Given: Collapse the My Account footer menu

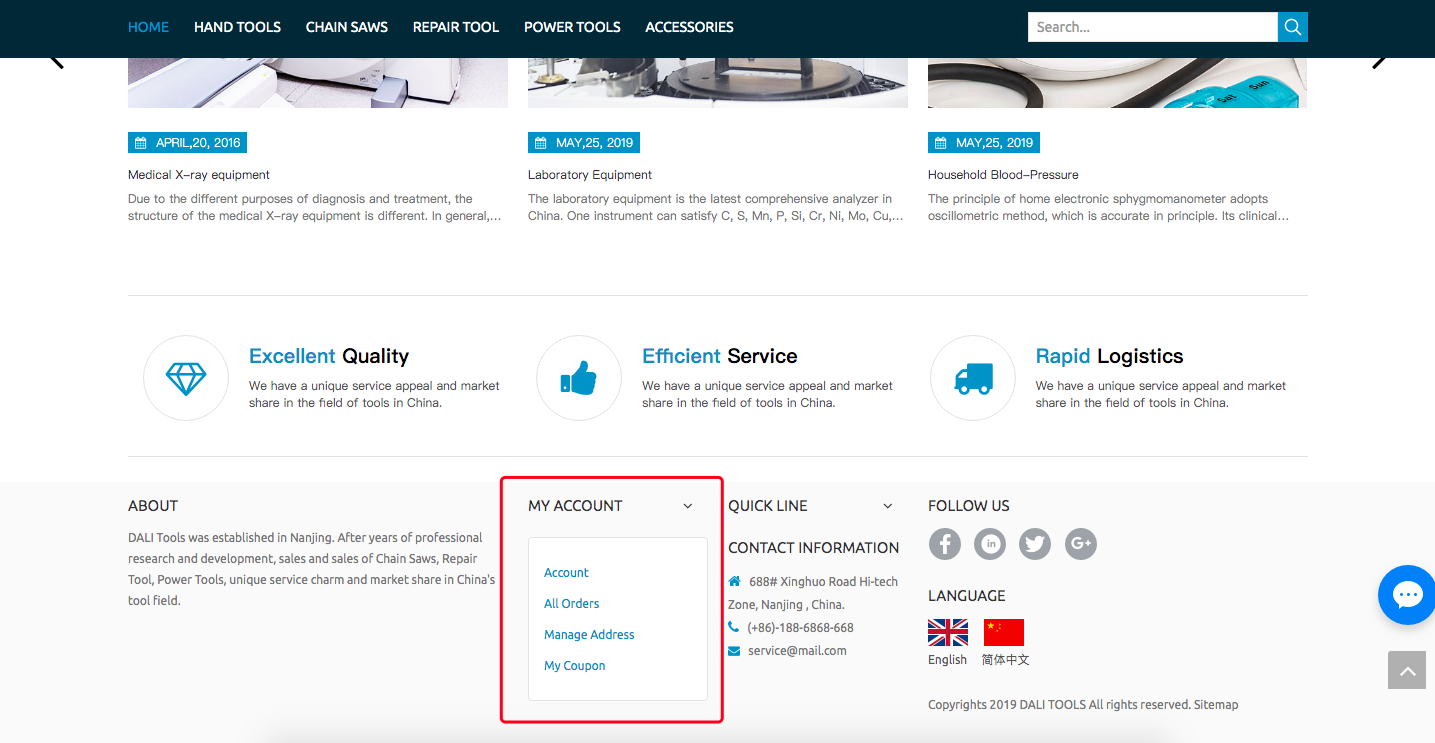Looking at the screenshot, I should 687,506.
